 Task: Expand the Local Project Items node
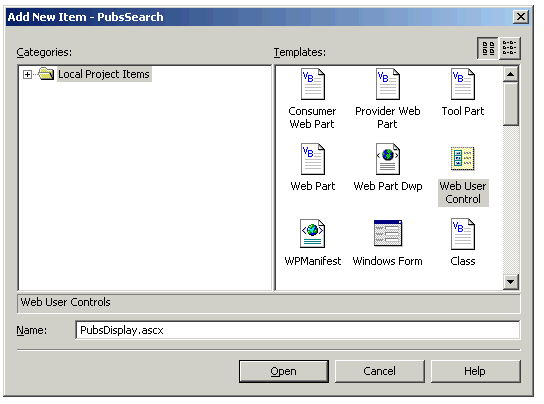click(27, 74)
